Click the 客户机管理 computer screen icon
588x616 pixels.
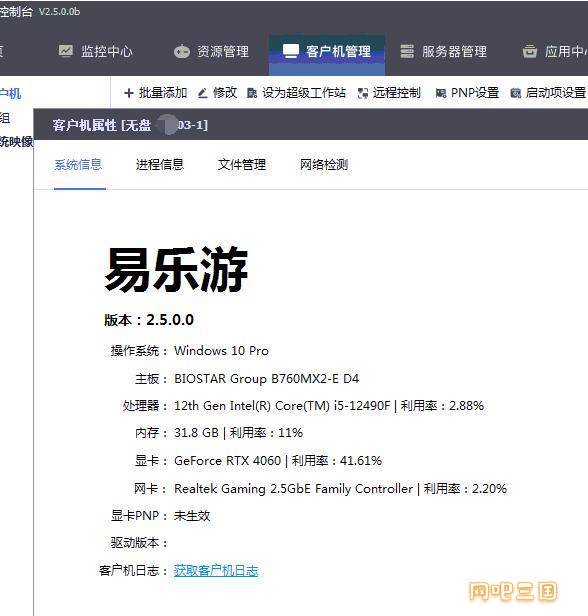(291, 51)
